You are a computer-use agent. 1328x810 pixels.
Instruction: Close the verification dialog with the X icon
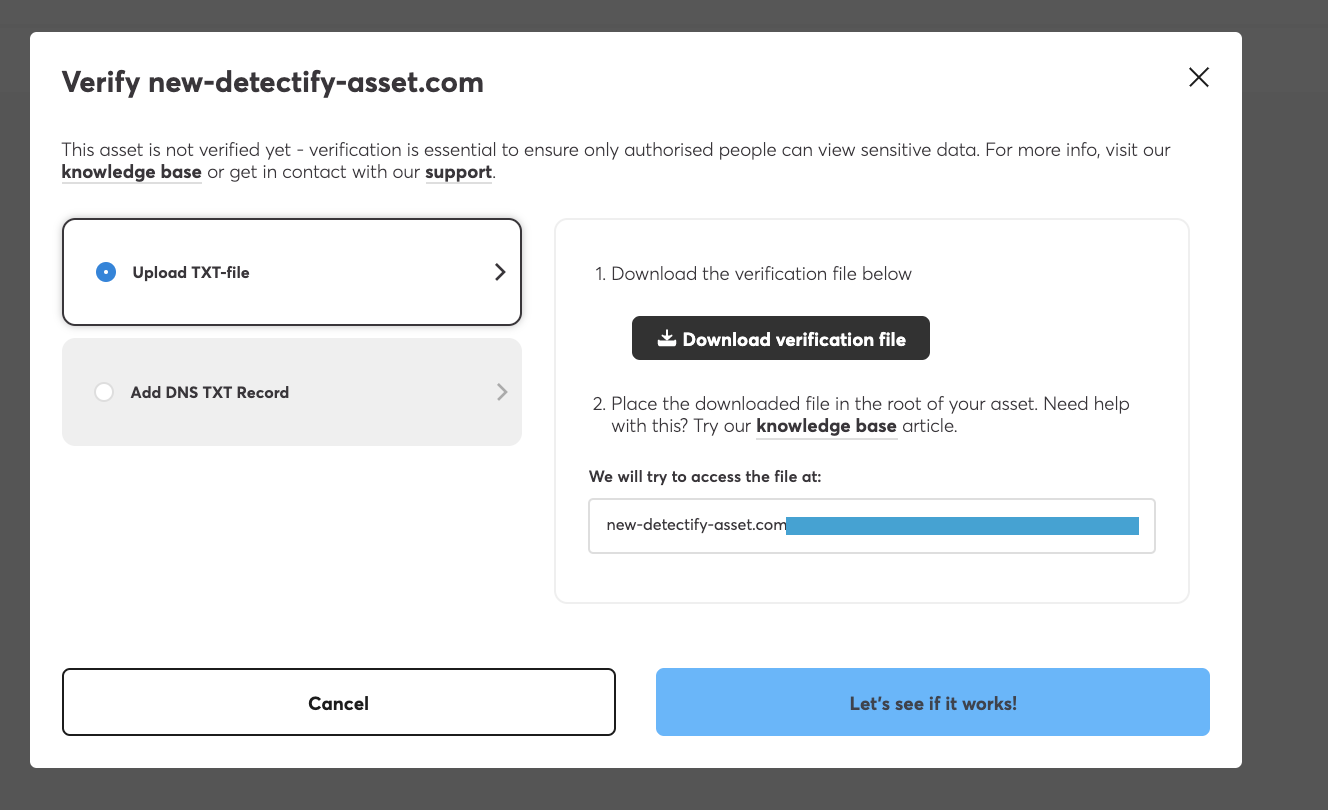[x=1198, y=77]
